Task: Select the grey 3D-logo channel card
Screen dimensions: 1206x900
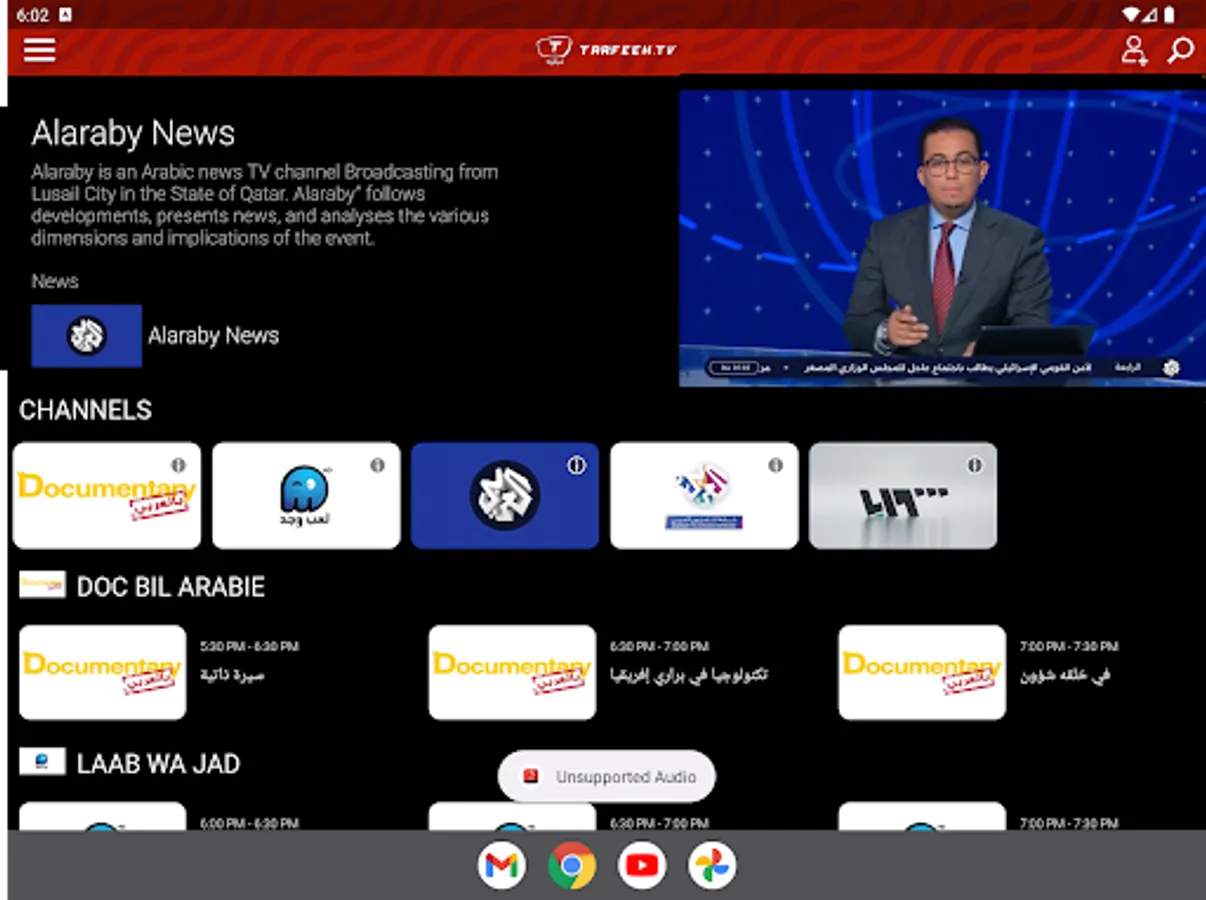Action: click(903, 496)
